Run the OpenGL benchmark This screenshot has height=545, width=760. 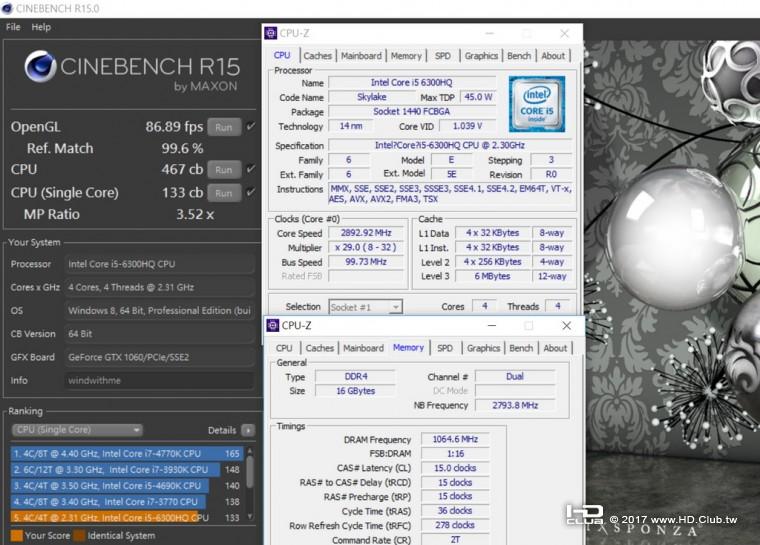(x=224, y=127)
